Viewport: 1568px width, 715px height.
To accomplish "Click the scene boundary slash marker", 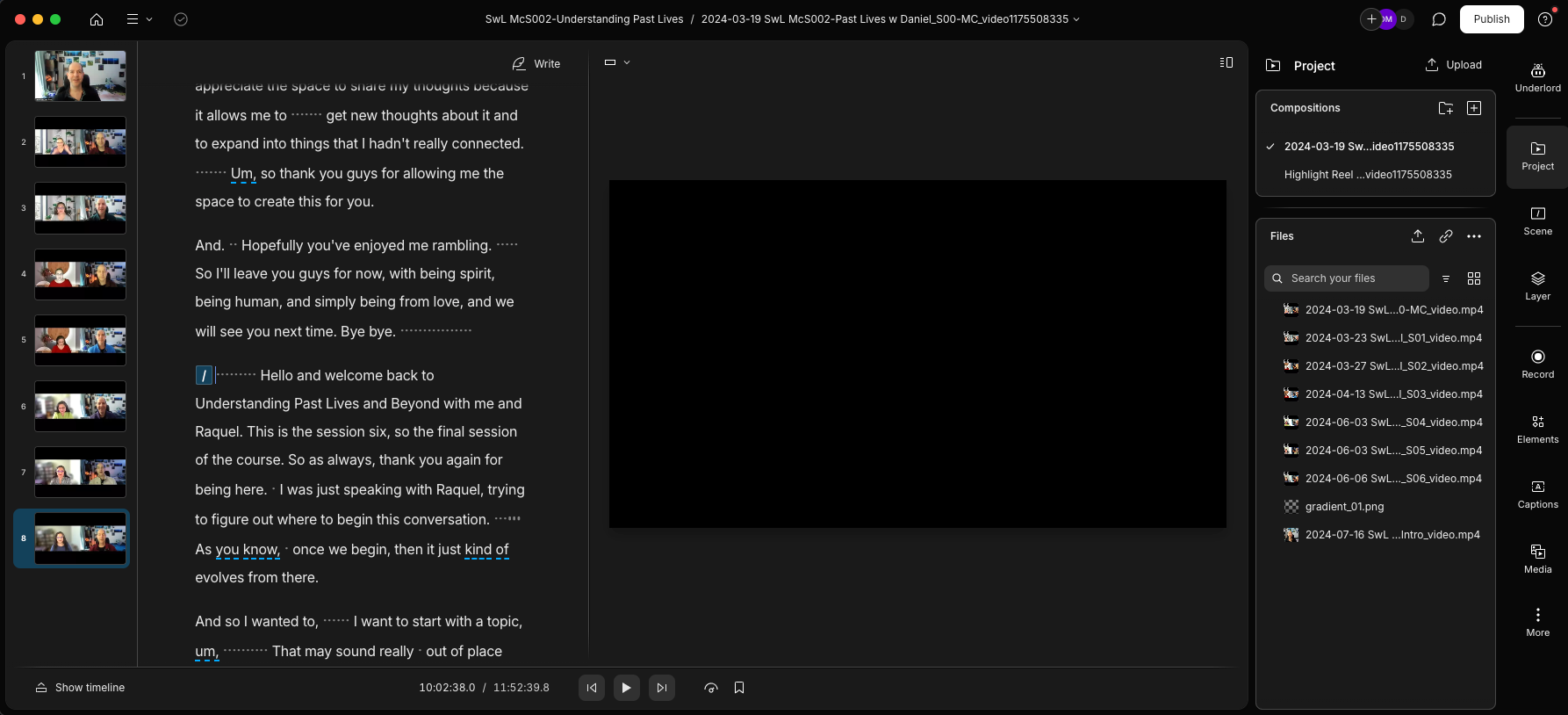I will point(204,375).
